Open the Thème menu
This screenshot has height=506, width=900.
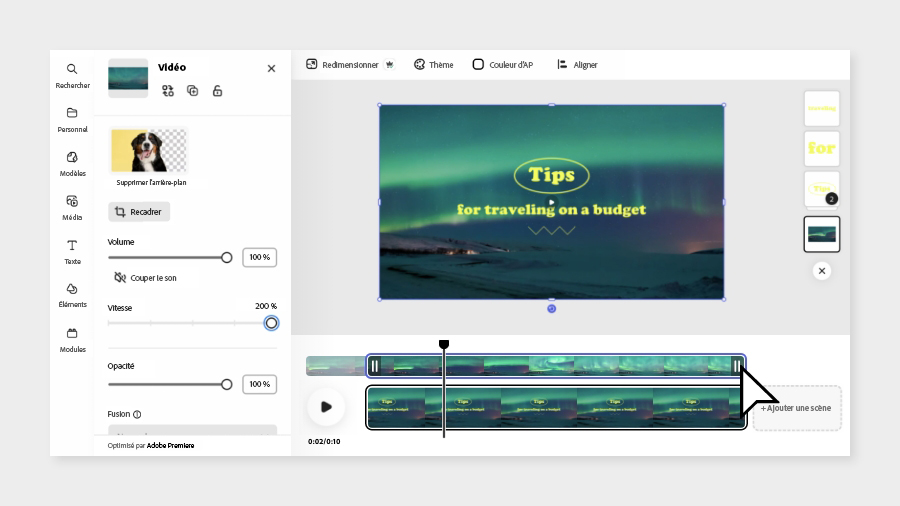[434, 65]
